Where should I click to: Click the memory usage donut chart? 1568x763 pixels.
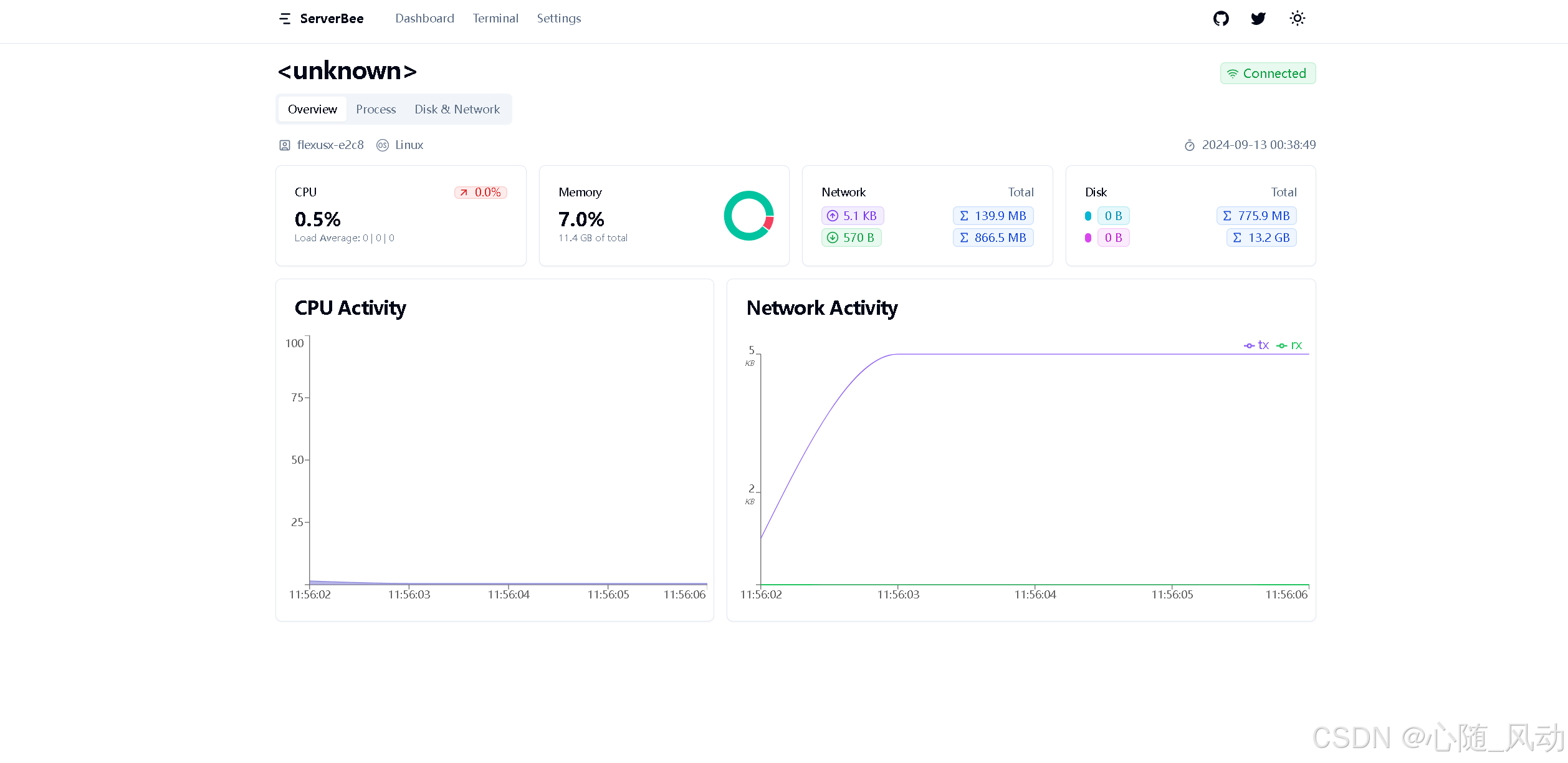coord(748,216)
